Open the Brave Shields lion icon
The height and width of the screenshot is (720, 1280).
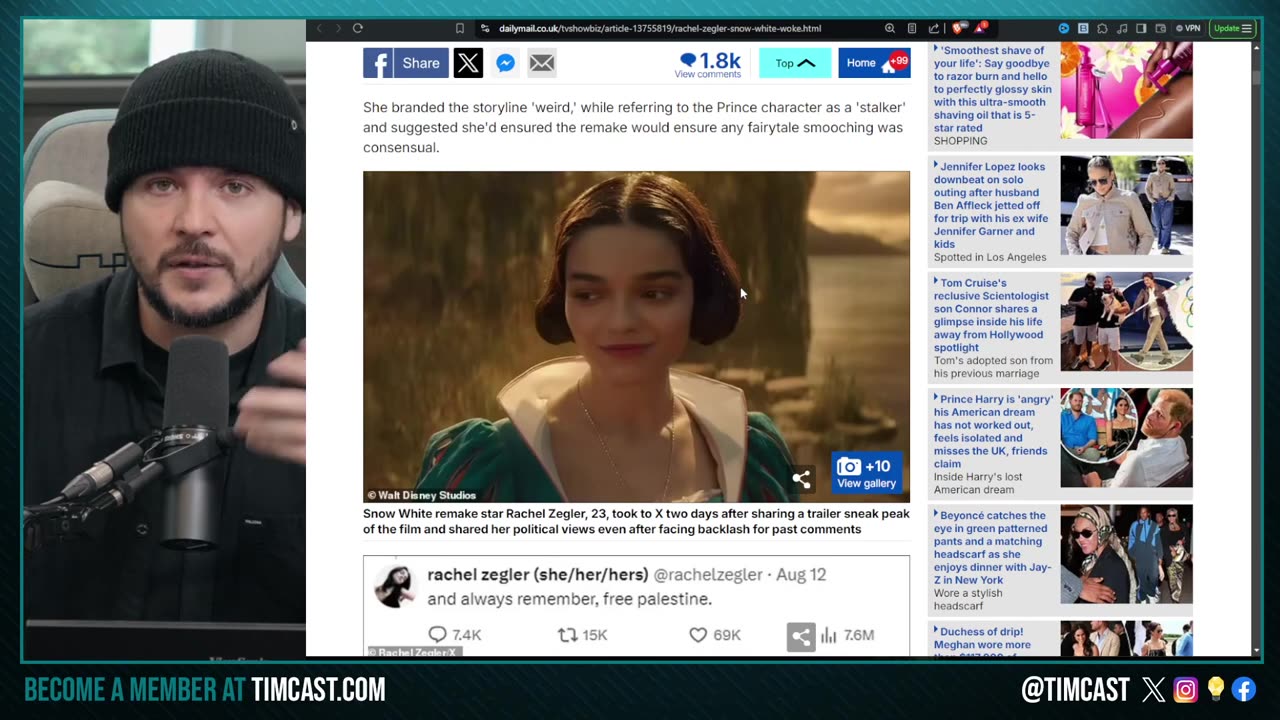click(958, 29)
